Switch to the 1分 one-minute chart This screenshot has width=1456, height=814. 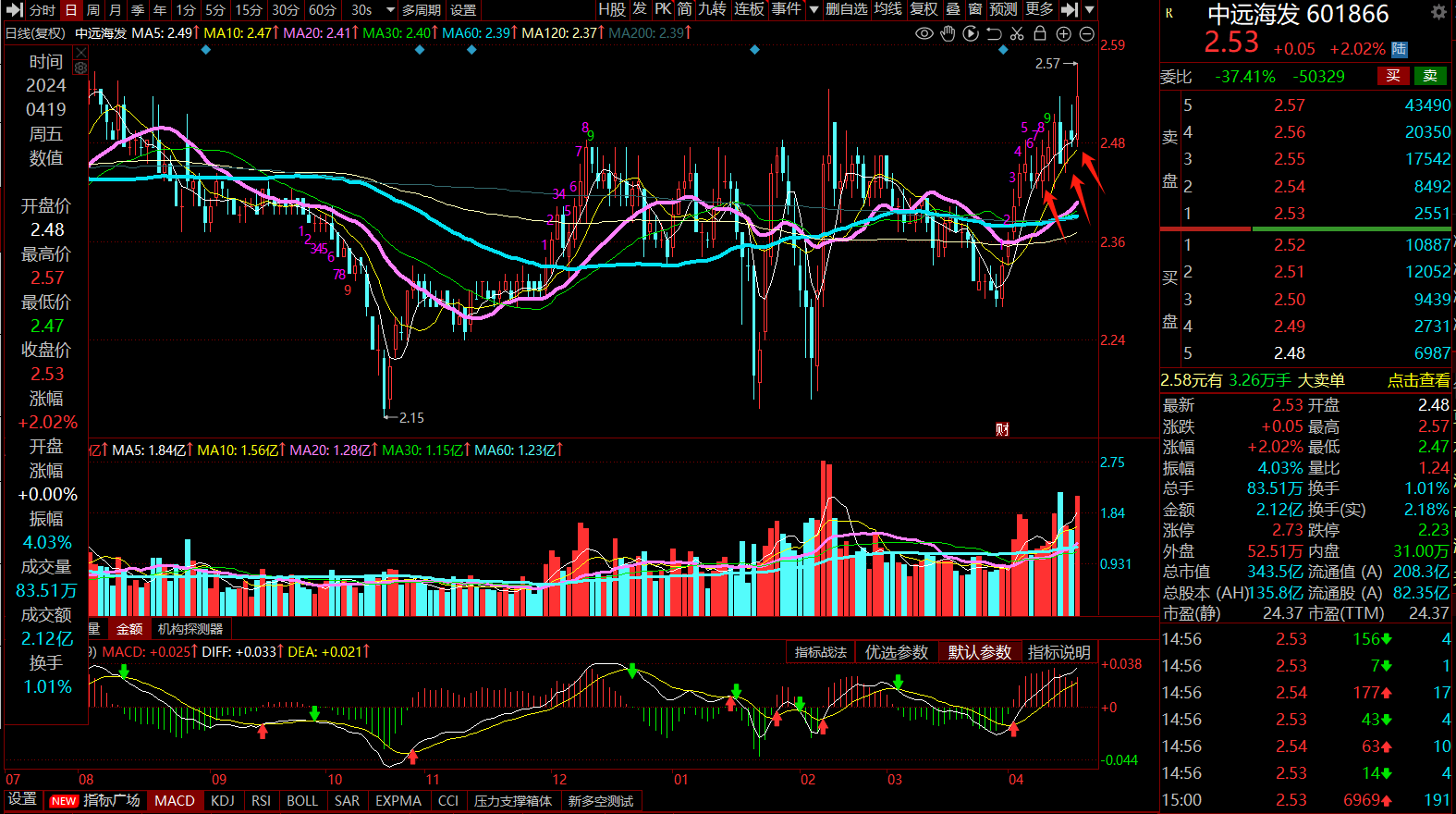click(187, 10)
